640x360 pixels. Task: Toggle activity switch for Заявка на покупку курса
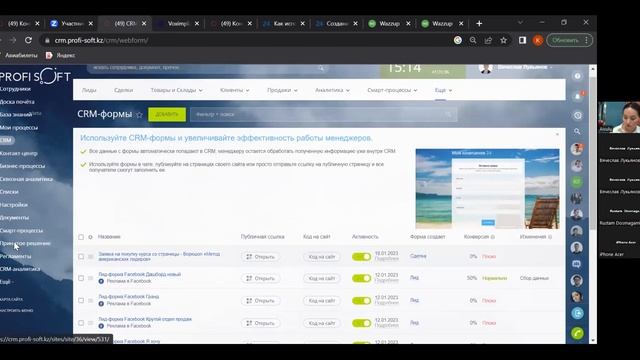[x=361, y=256]
